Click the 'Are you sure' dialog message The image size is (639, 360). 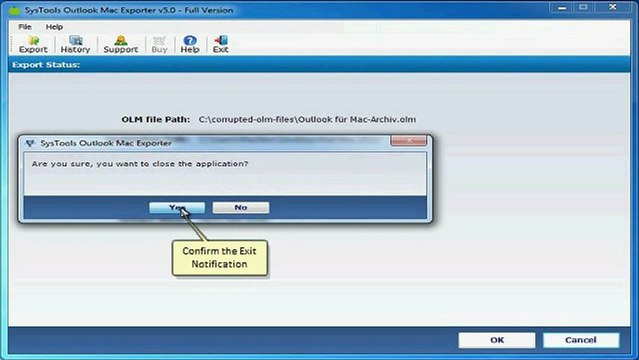click(x=140, y=164)
